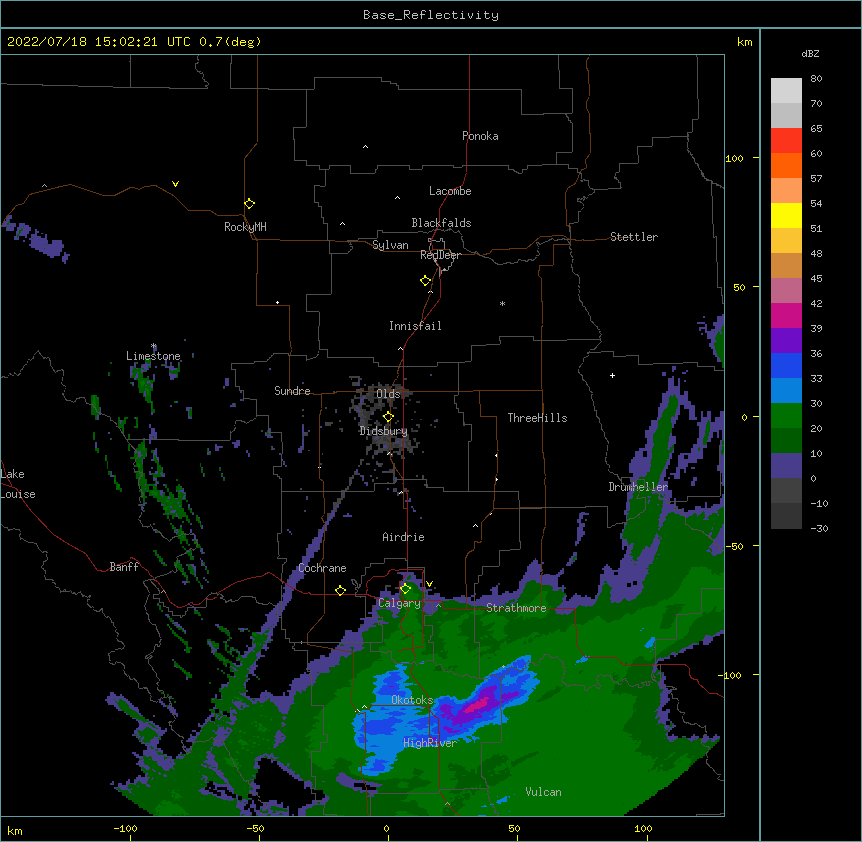This screenshot has width=862, height=842.
Task: Click the Vulcan town label
Action: [543, 792]
